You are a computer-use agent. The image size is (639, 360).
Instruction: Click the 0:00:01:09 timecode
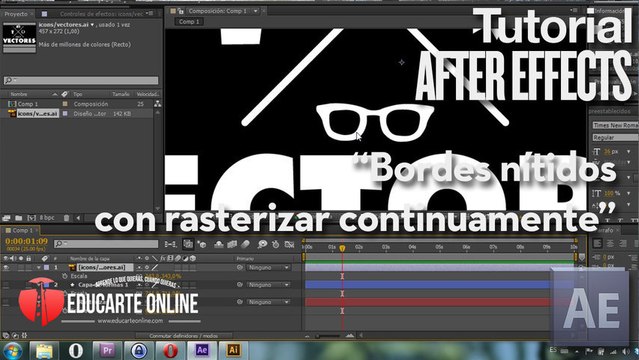tap(26, 241)
